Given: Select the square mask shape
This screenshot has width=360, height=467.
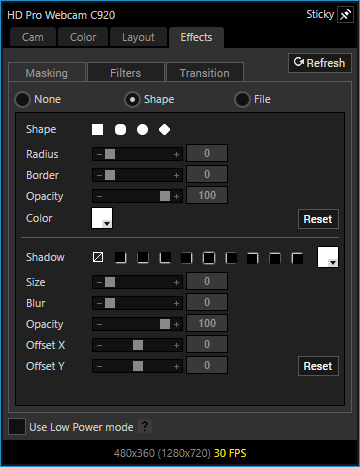Looking at the screenshot, I should click(97, 129).
